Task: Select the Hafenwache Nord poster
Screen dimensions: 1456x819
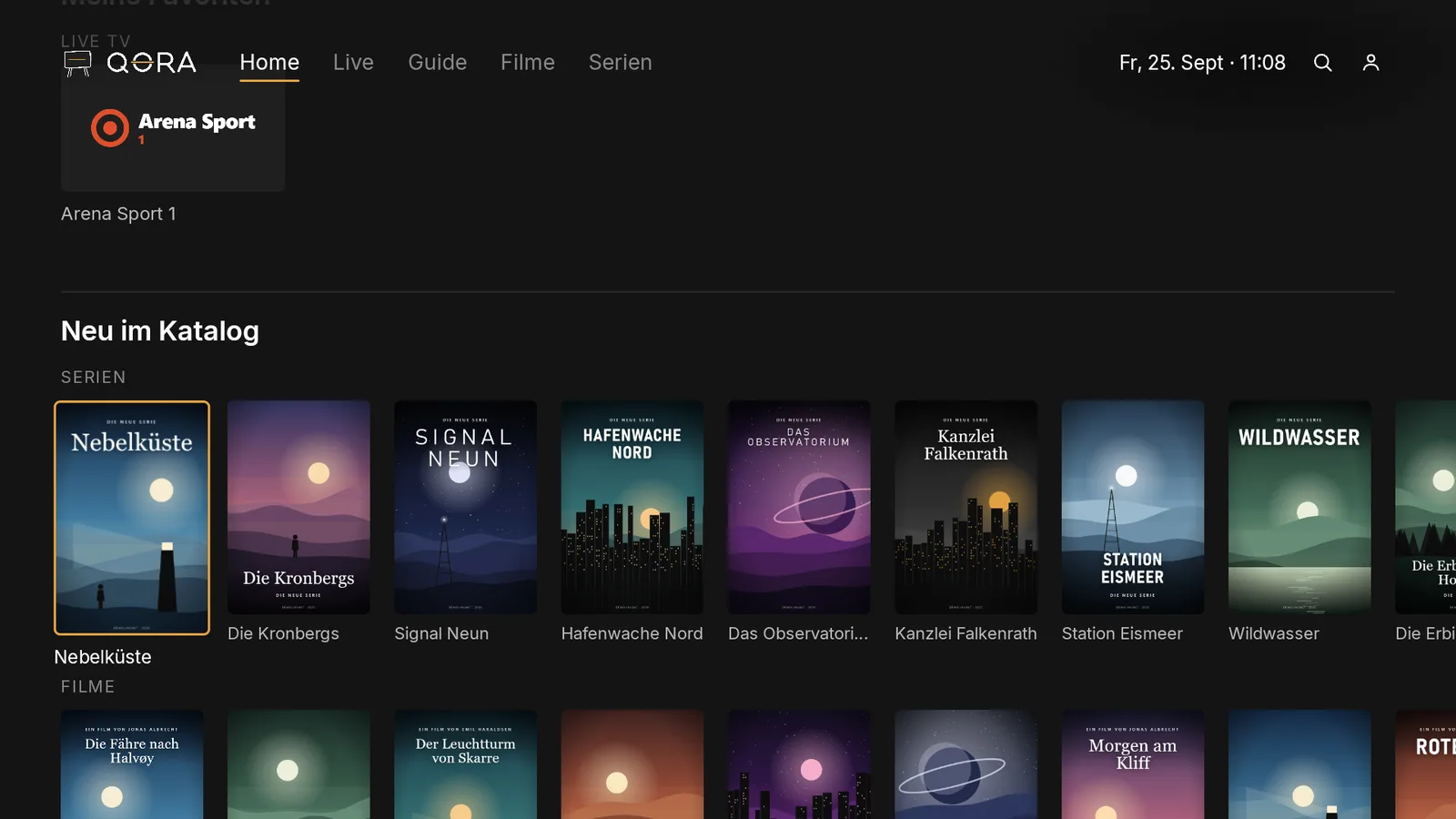Action: [632, 507]
